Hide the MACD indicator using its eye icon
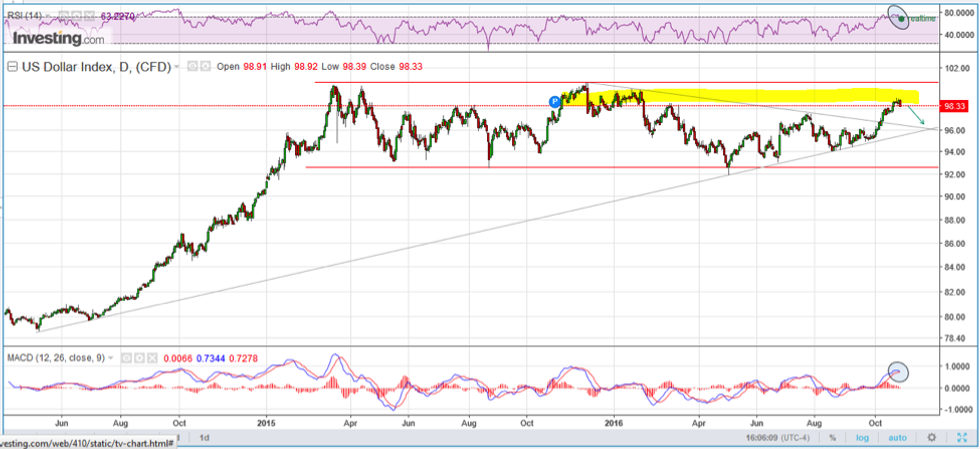Image resolution: width=980 pixels, height=449 pixels. (x=127, y=357)
